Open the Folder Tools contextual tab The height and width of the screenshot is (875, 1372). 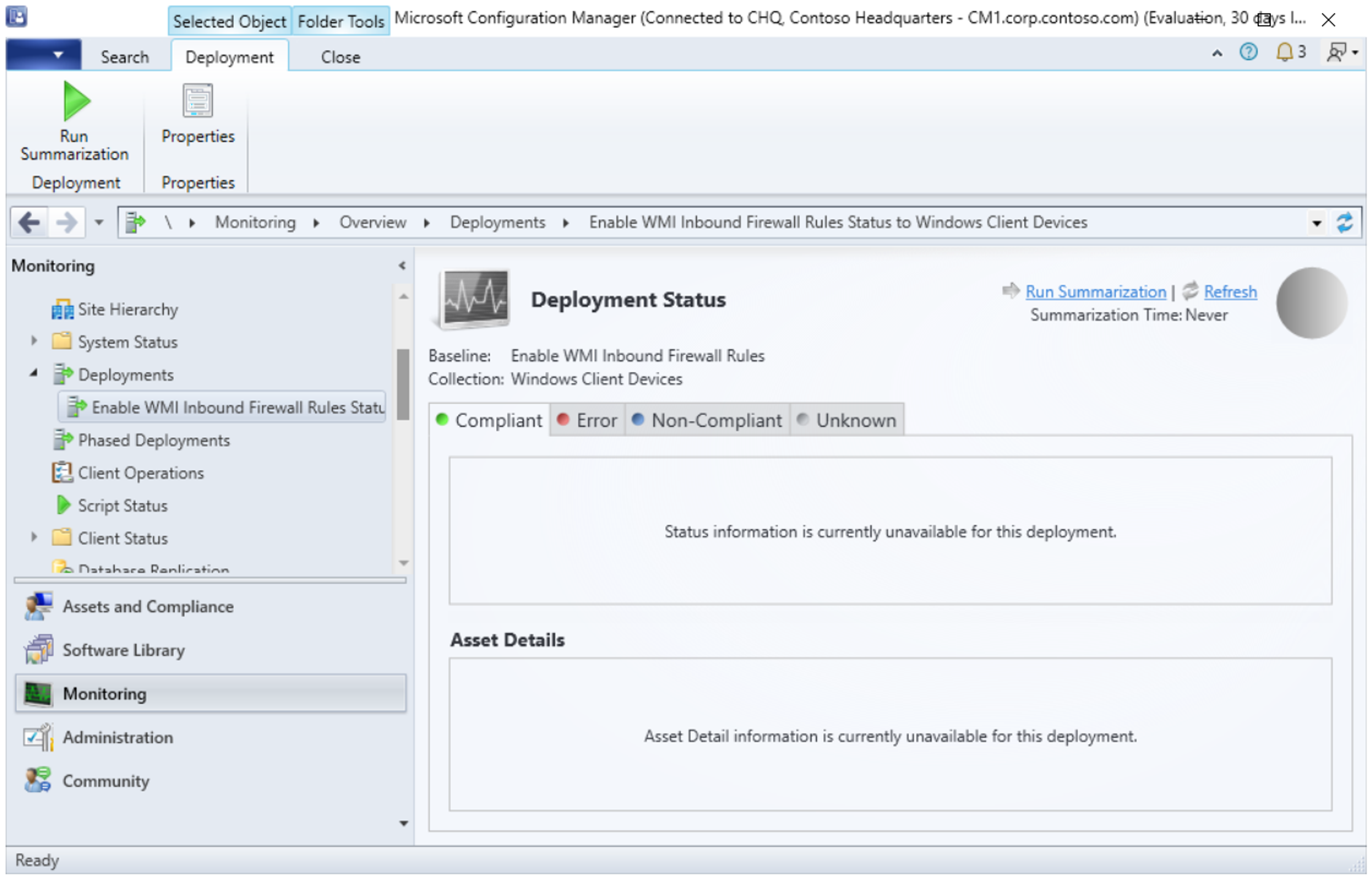(x=341, y=21)
